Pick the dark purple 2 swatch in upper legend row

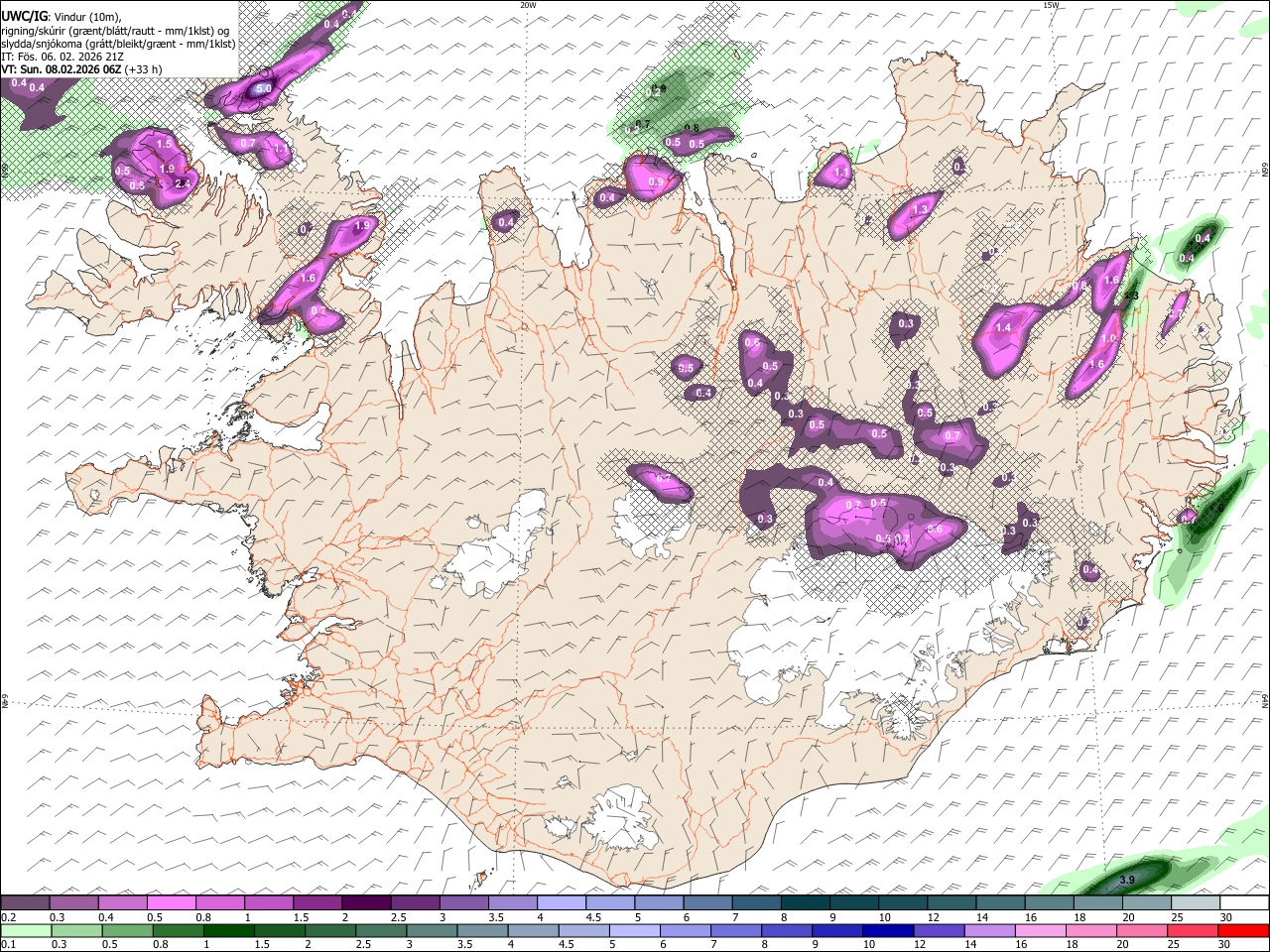[366, 903]
